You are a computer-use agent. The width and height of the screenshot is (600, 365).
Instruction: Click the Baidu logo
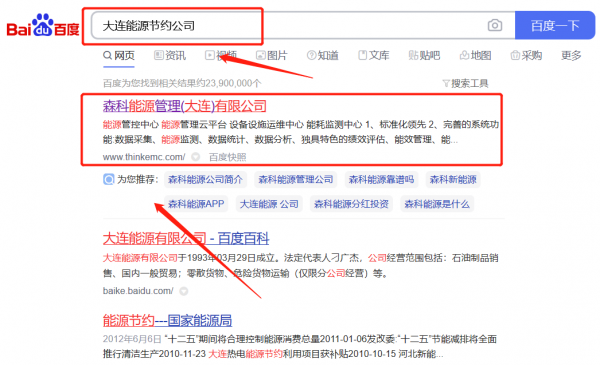[x=43, y=25]
